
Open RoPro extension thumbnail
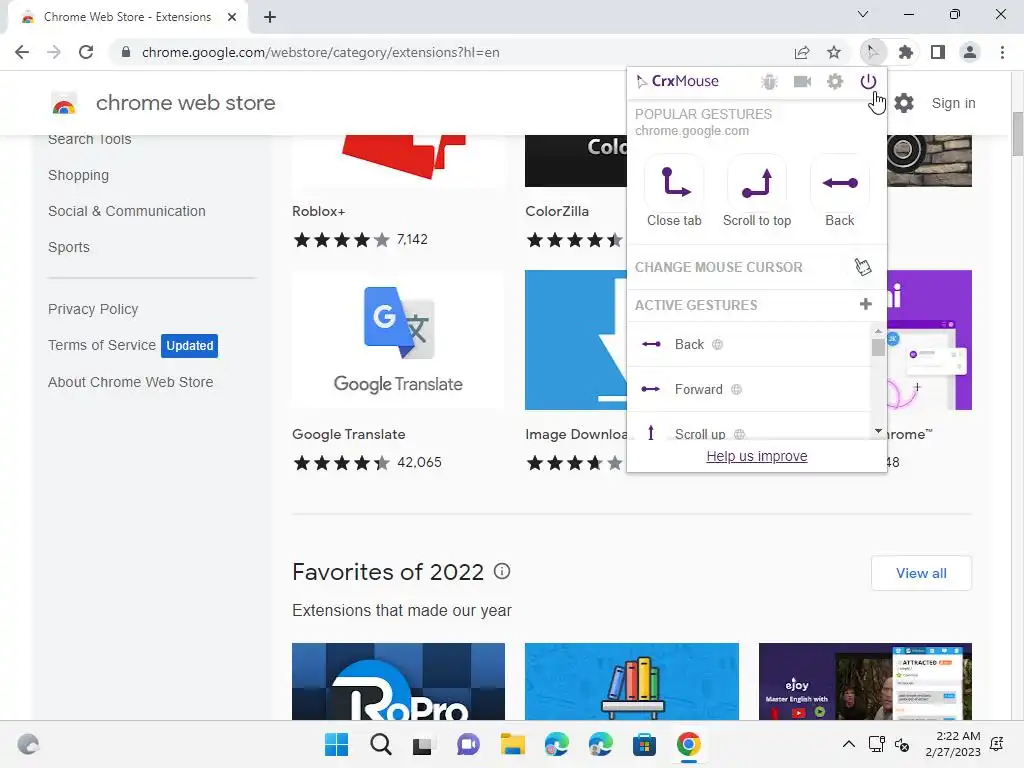[398, 681]
